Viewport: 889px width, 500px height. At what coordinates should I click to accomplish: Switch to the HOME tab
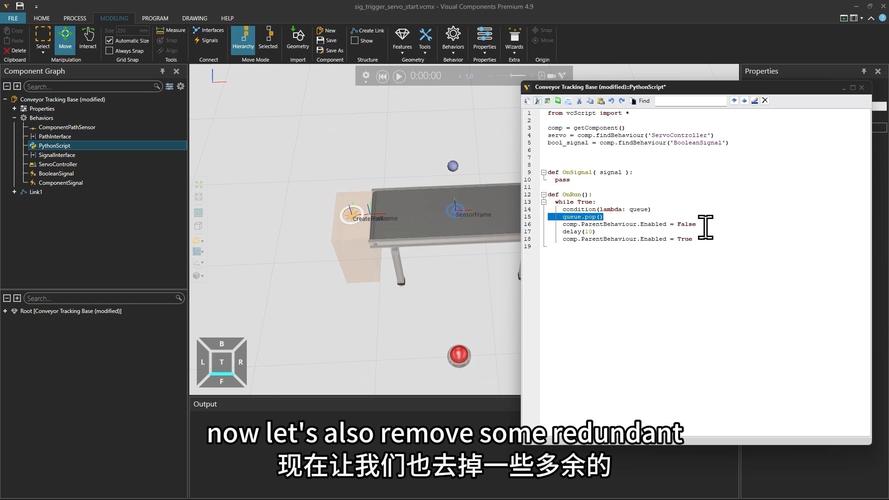[x=41, y=18]
